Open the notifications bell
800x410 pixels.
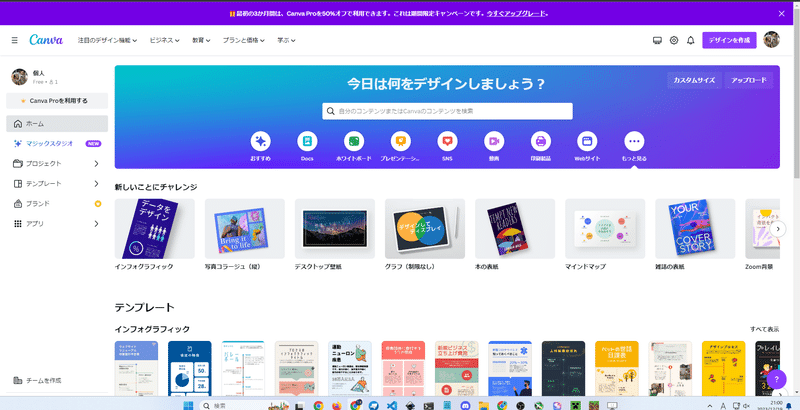tap(691, 40)
